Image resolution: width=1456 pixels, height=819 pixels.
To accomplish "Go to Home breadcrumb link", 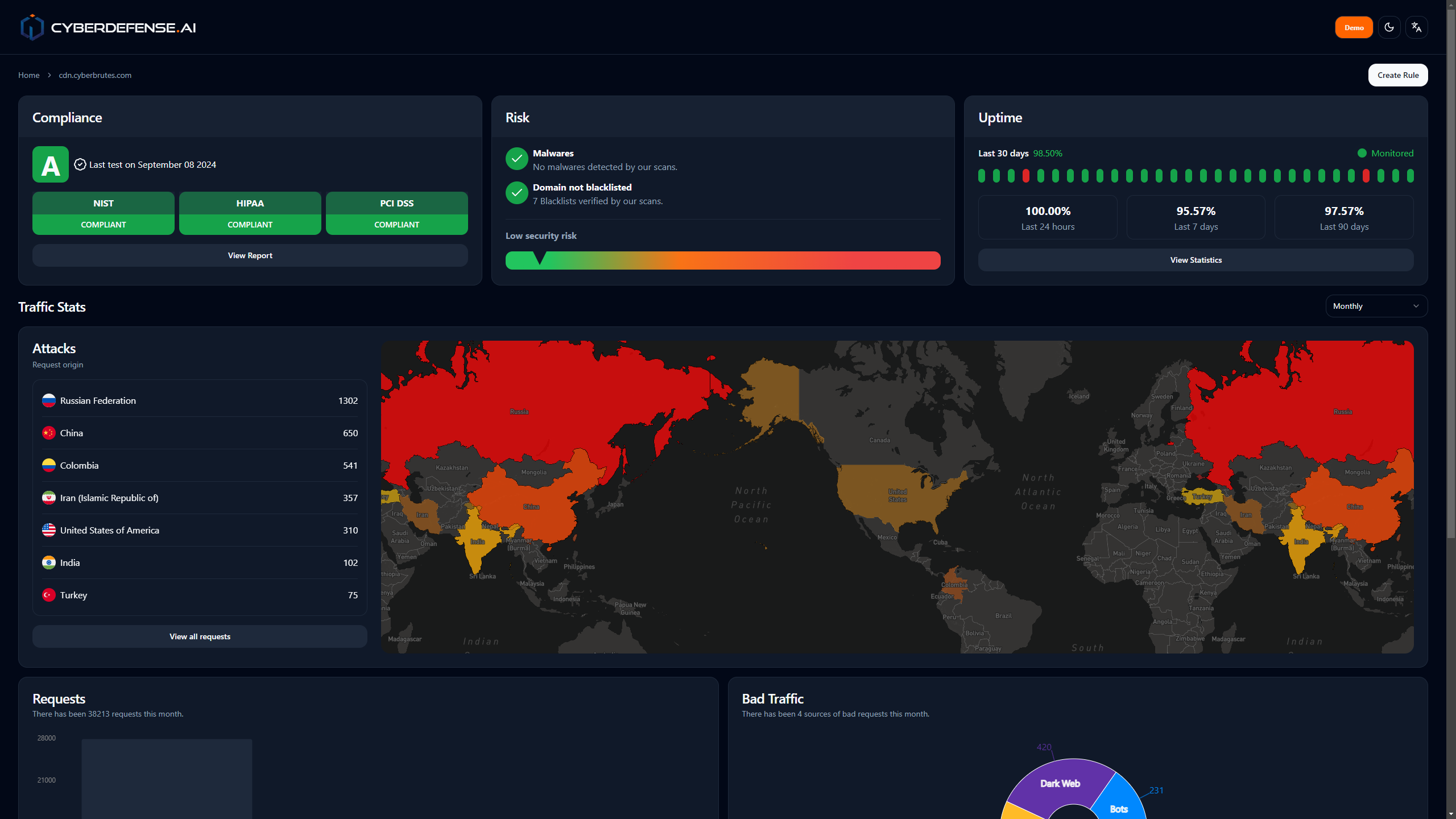I will click(29, 75).
